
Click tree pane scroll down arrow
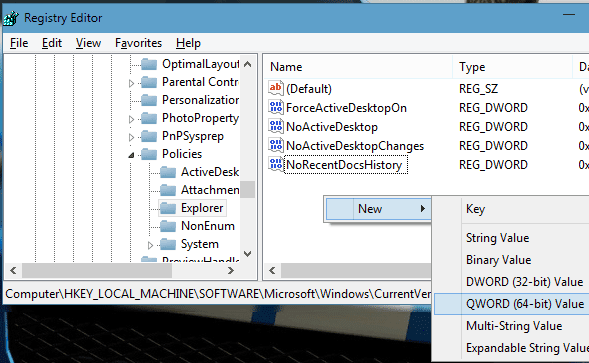248,254
